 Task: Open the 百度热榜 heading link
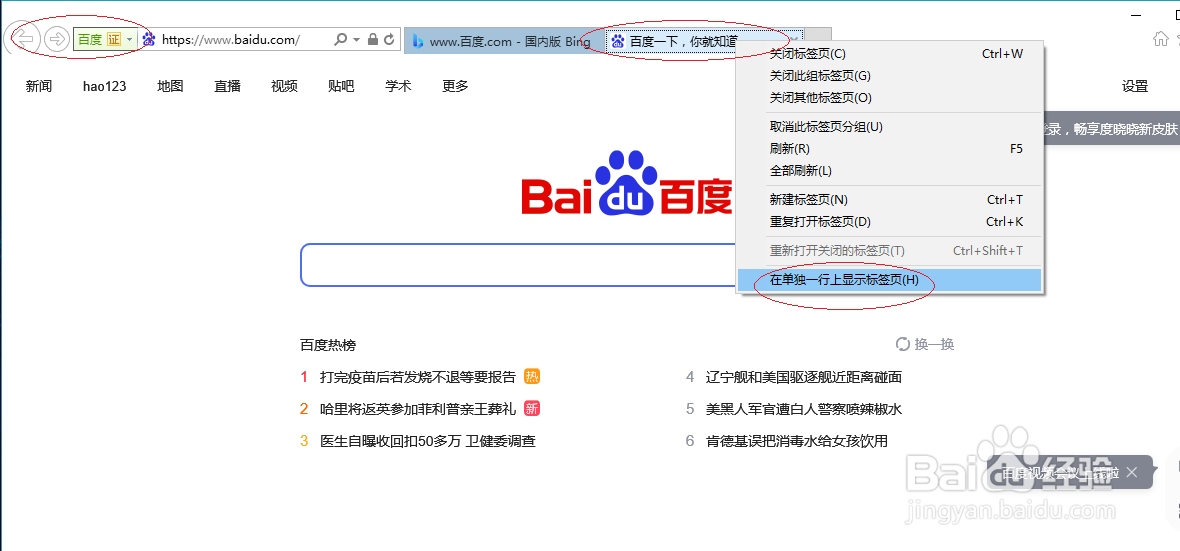[x=328, y=346]
